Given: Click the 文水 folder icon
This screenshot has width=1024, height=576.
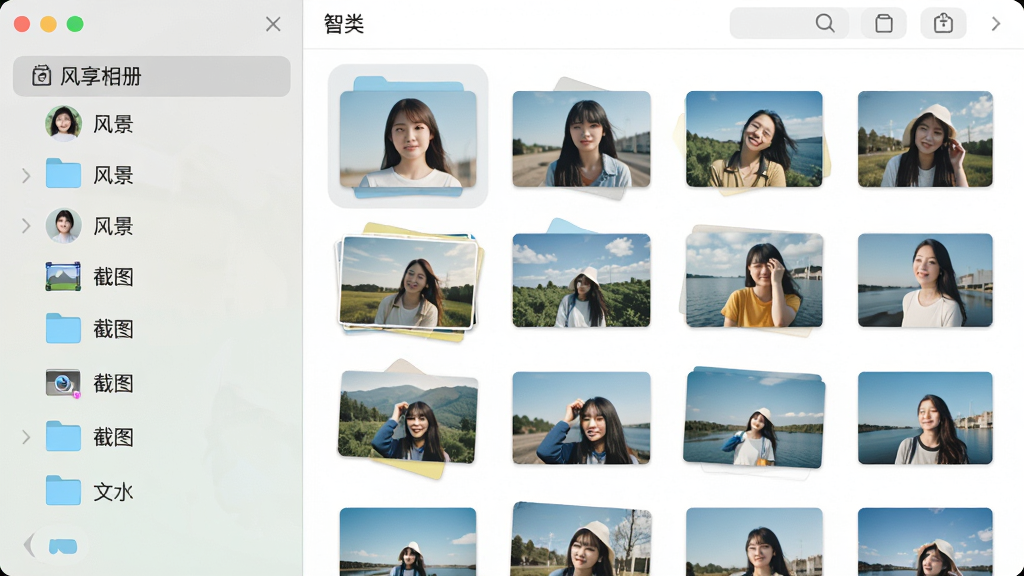Looking at the screenshot, I should tap(63, 490).
